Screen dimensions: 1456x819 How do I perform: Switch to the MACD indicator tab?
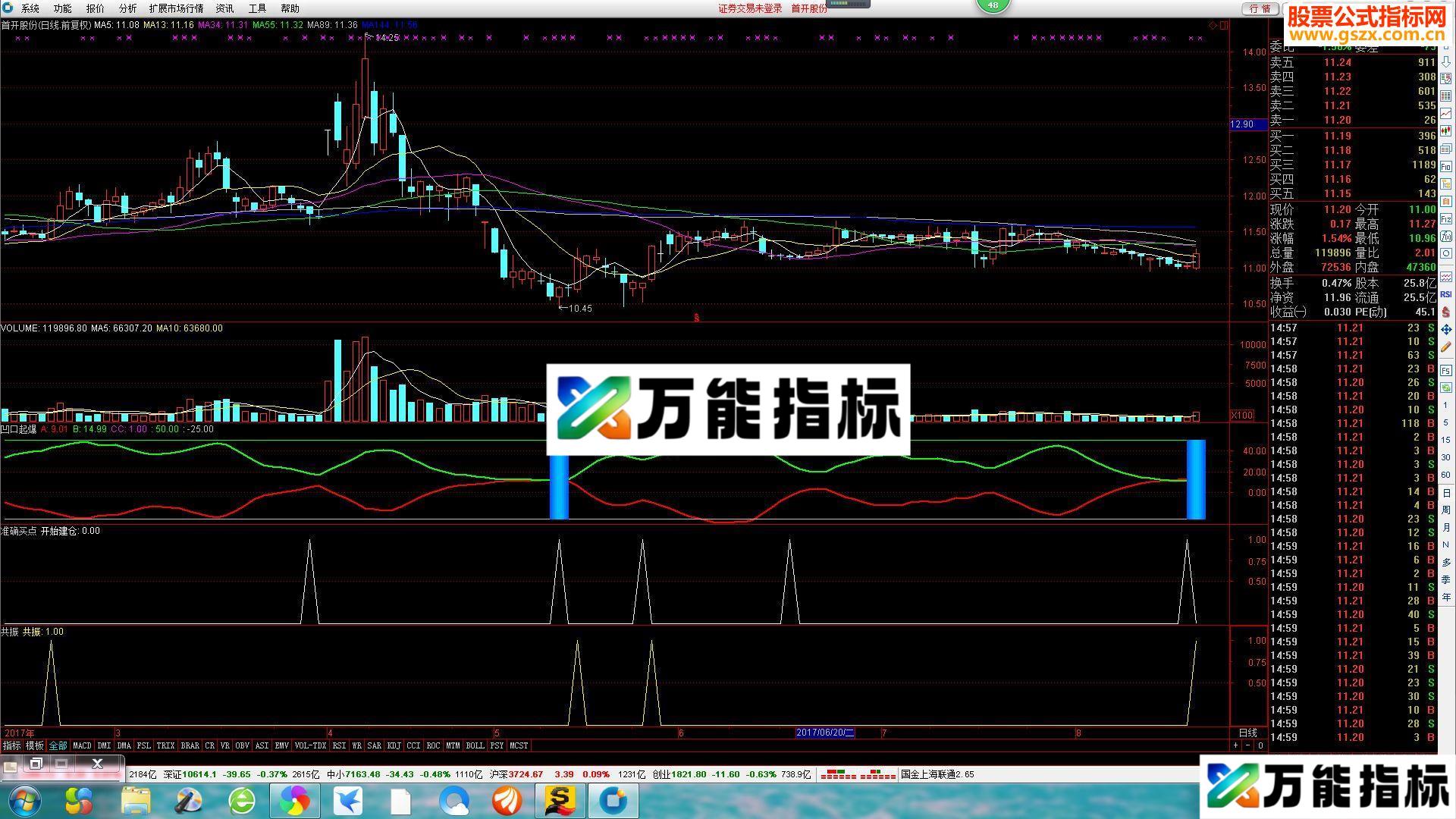click(x=82, y=745)
